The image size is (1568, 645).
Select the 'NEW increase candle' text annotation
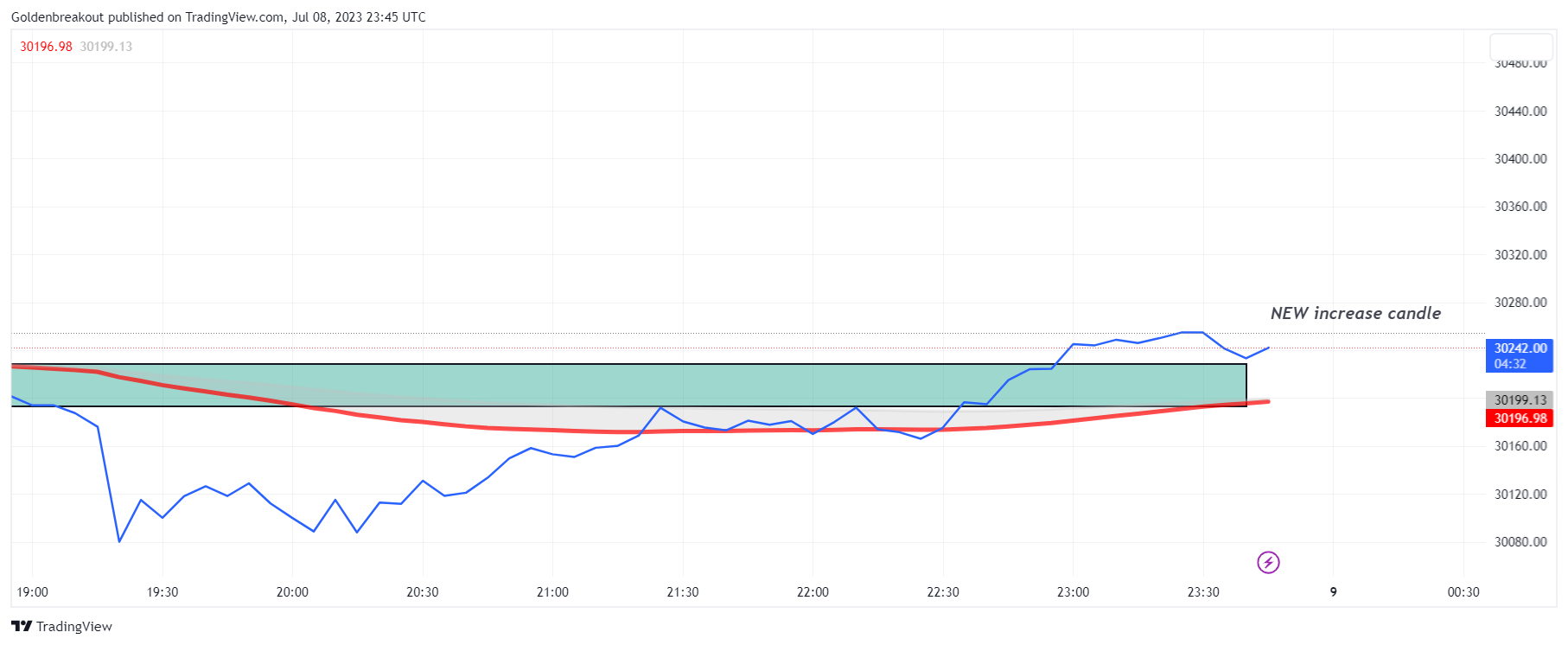click(1355, 313)
